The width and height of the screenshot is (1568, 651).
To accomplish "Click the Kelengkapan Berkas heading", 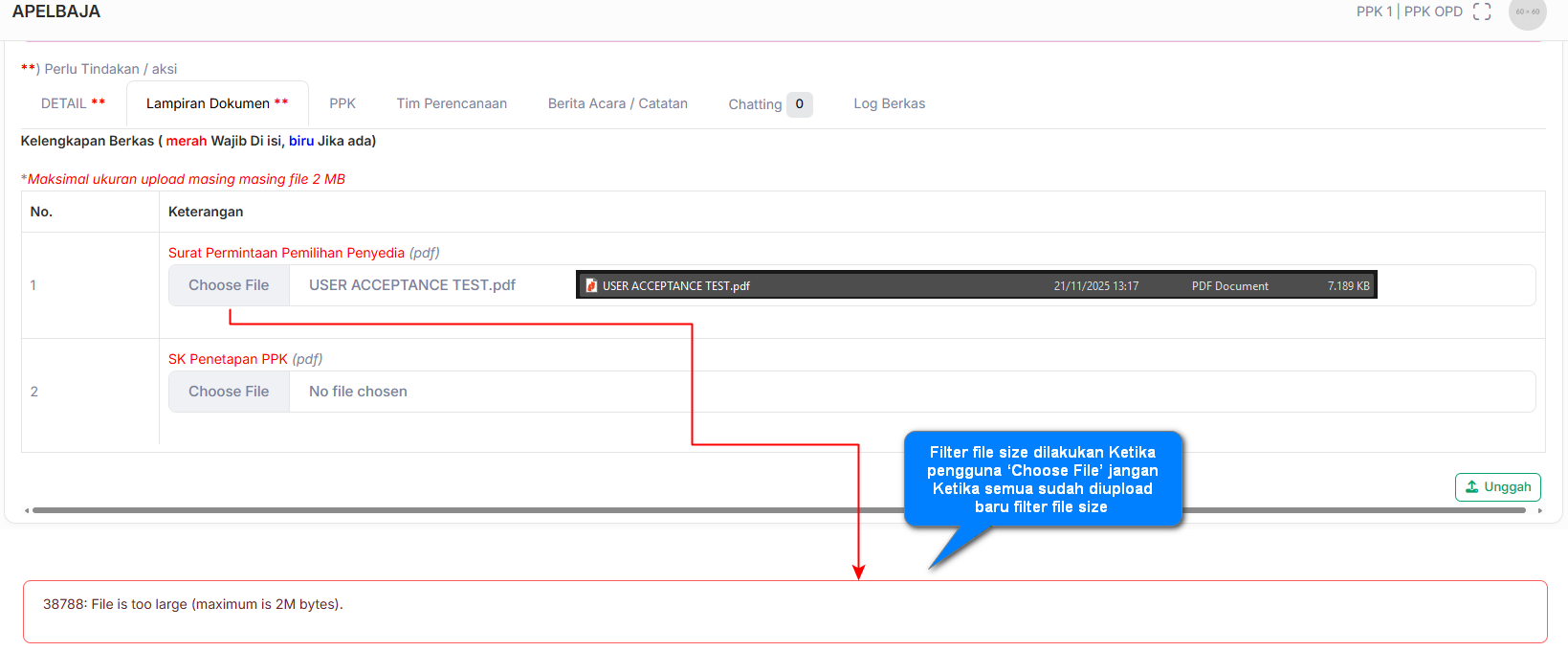I will coord(198,141).
